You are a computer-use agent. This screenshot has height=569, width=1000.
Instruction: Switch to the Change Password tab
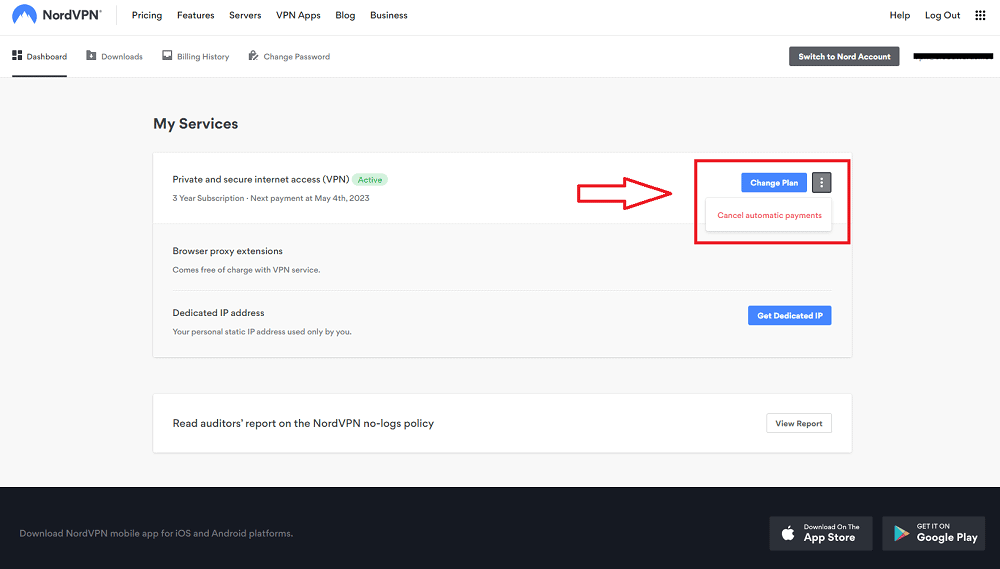(290, 56)
